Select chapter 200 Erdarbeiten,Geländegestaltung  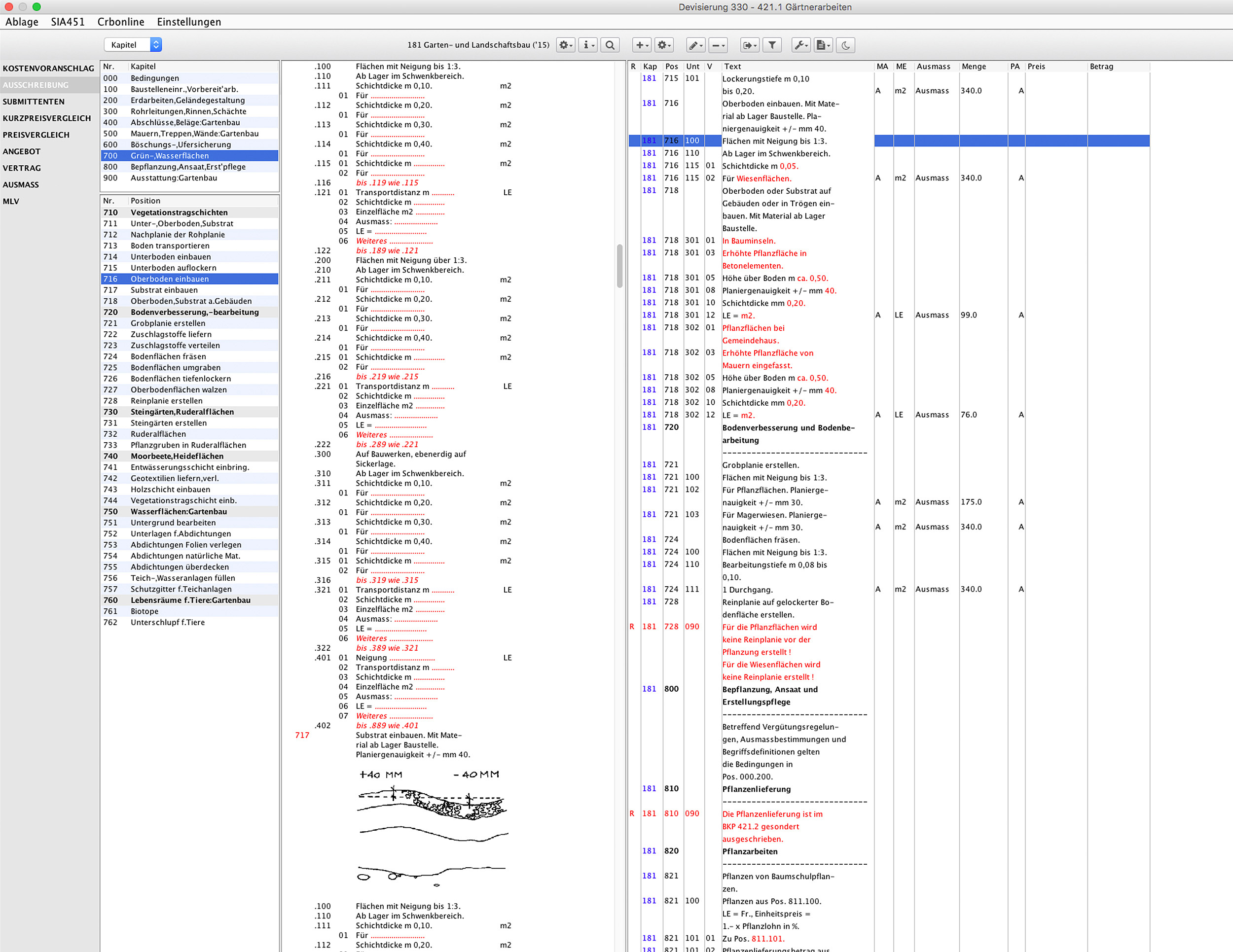pyautogui.click(x=190, y=101)
